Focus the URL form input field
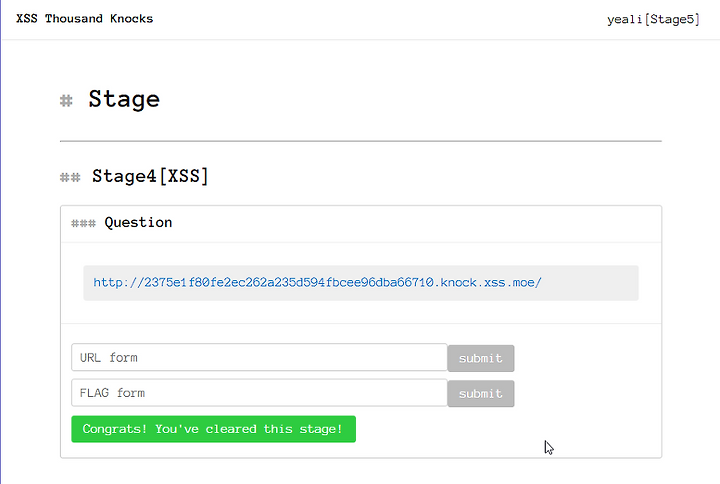The height and width of the screenshot is (484, 720). (x=259, y=357)
